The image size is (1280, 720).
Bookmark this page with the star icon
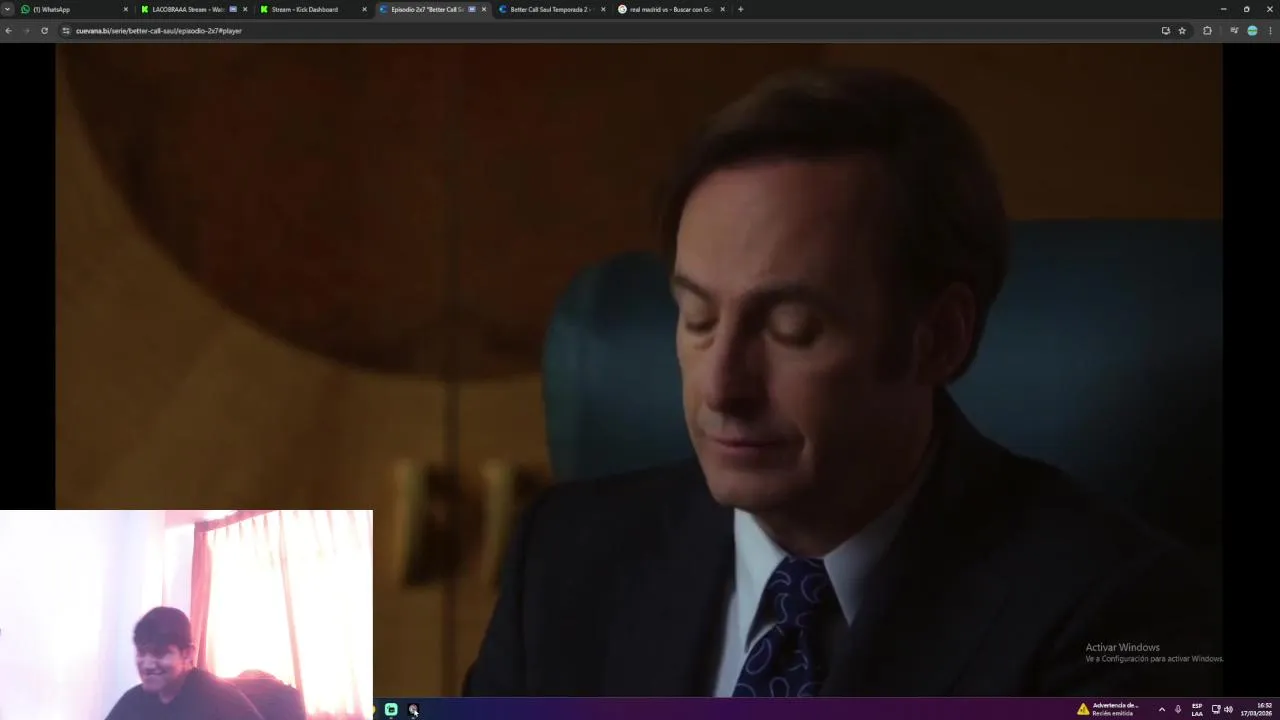point(1182,31)
